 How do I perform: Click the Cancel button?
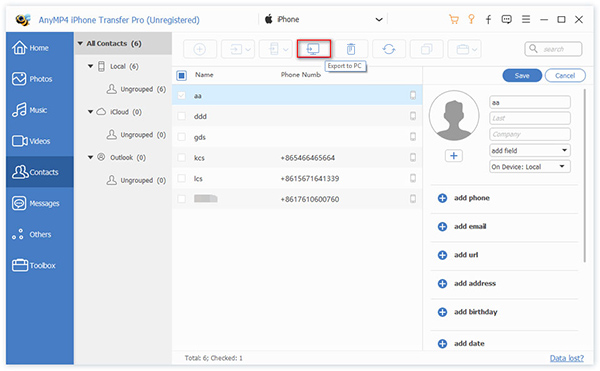[x=565, y=75]
